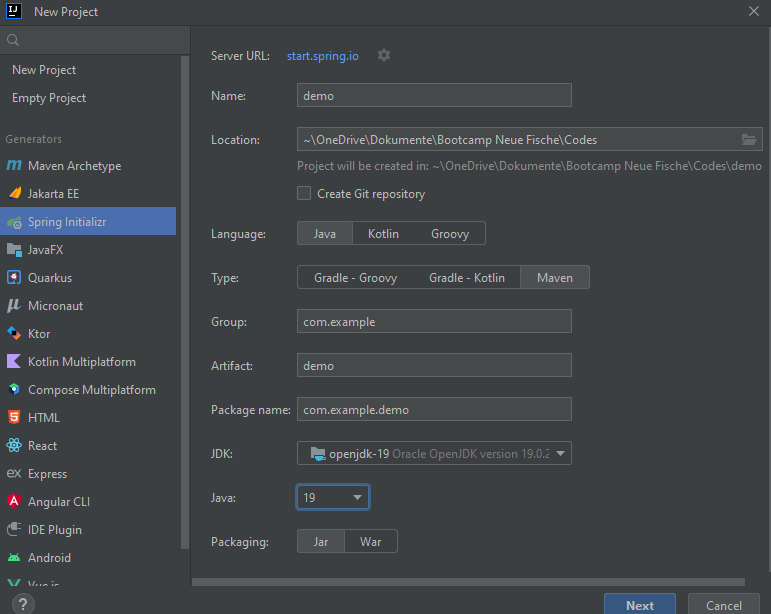Select New Project in sidebar

44,70
